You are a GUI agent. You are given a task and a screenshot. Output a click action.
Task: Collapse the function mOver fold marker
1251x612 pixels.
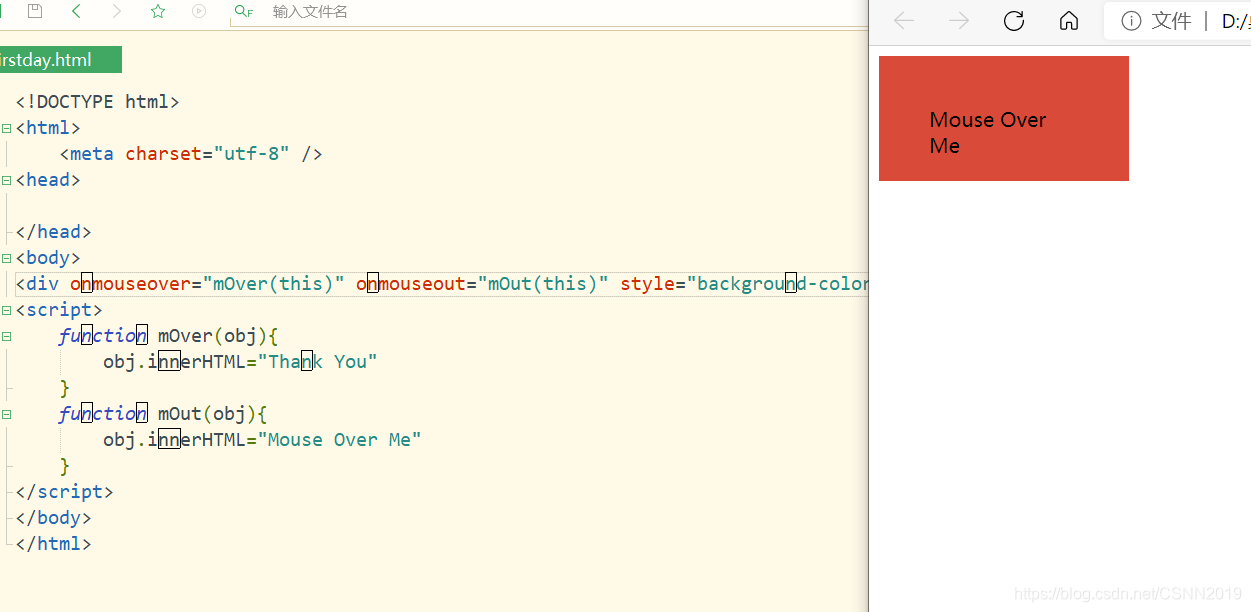click(7, 336)
